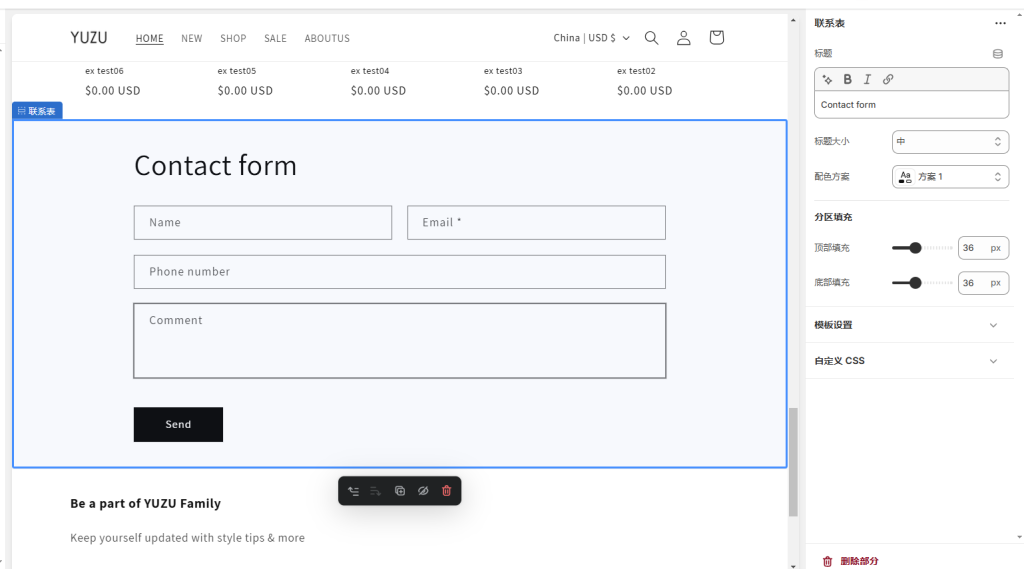Hide the contact form section
This screenshot has width=1024, height=569.
(x=423, y=491)
